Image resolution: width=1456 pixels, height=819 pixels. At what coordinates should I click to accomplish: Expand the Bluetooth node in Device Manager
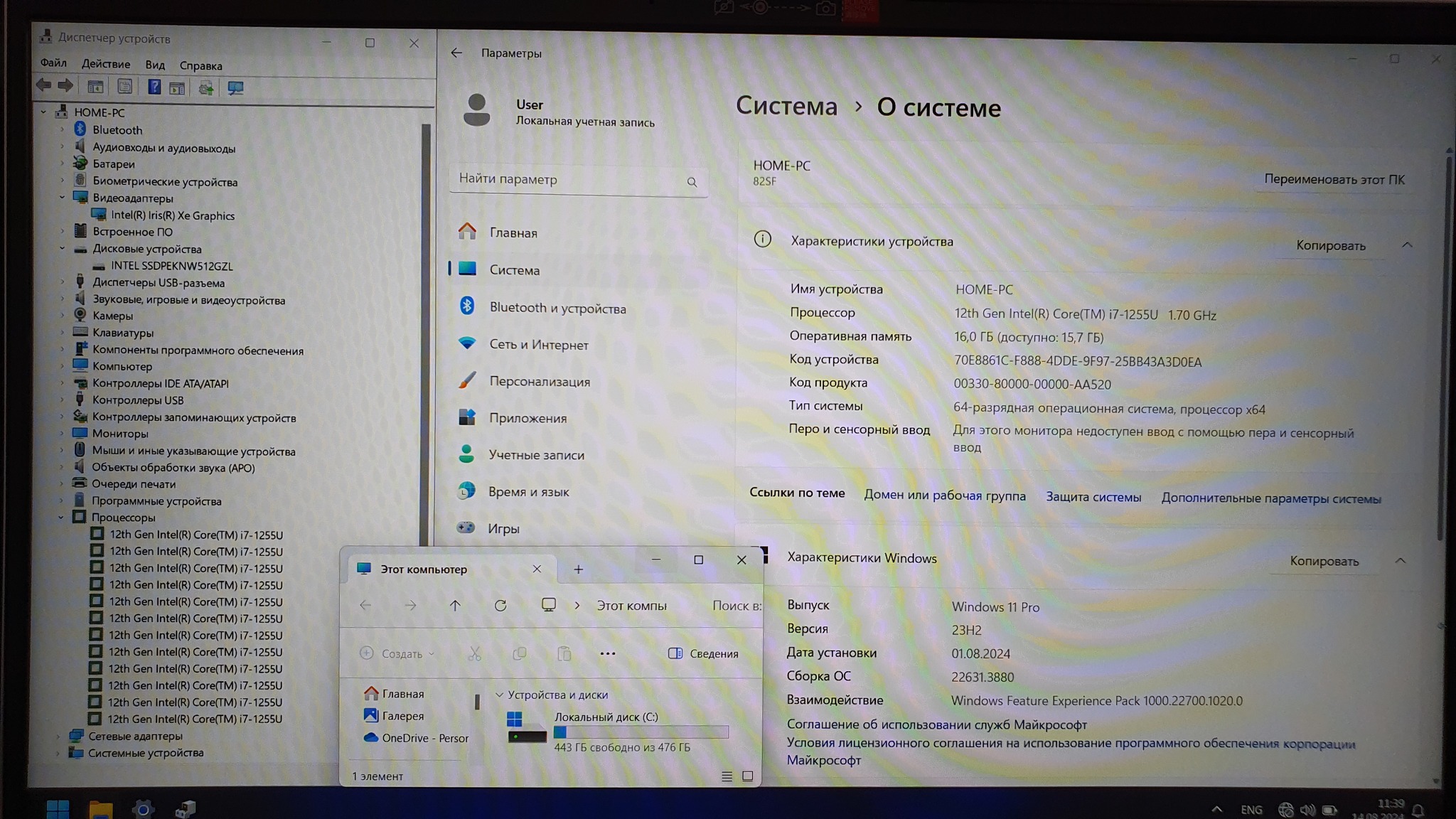pos(63,129)
